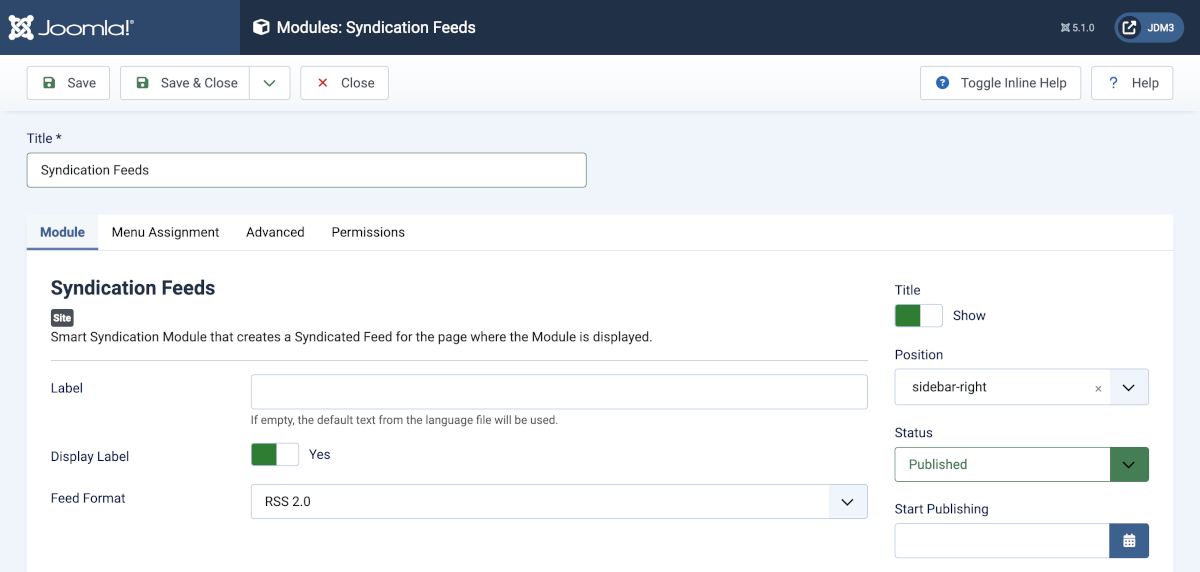Click the Site badge label
1200x572 pixels.
click(x=62, y=318)
